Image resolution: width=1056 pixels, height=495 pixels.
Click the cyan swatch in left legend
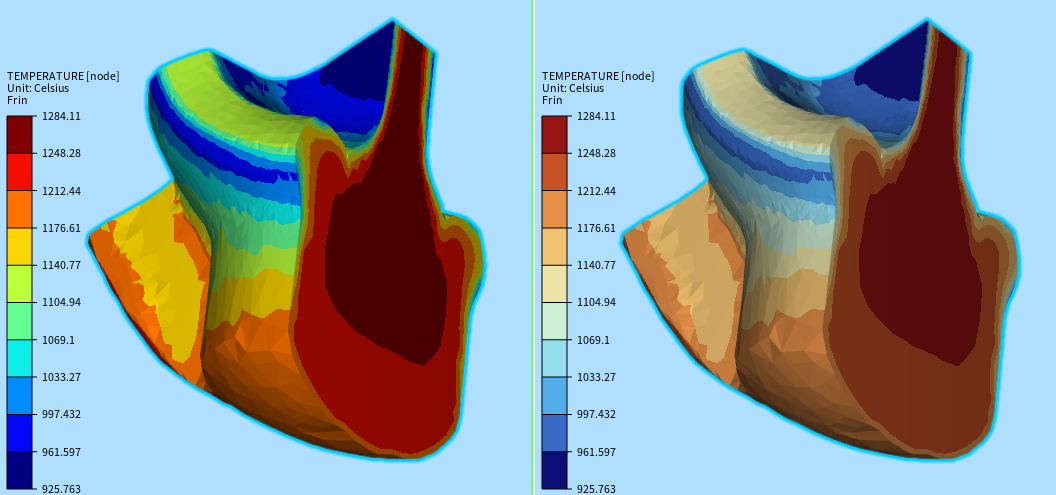20,358
